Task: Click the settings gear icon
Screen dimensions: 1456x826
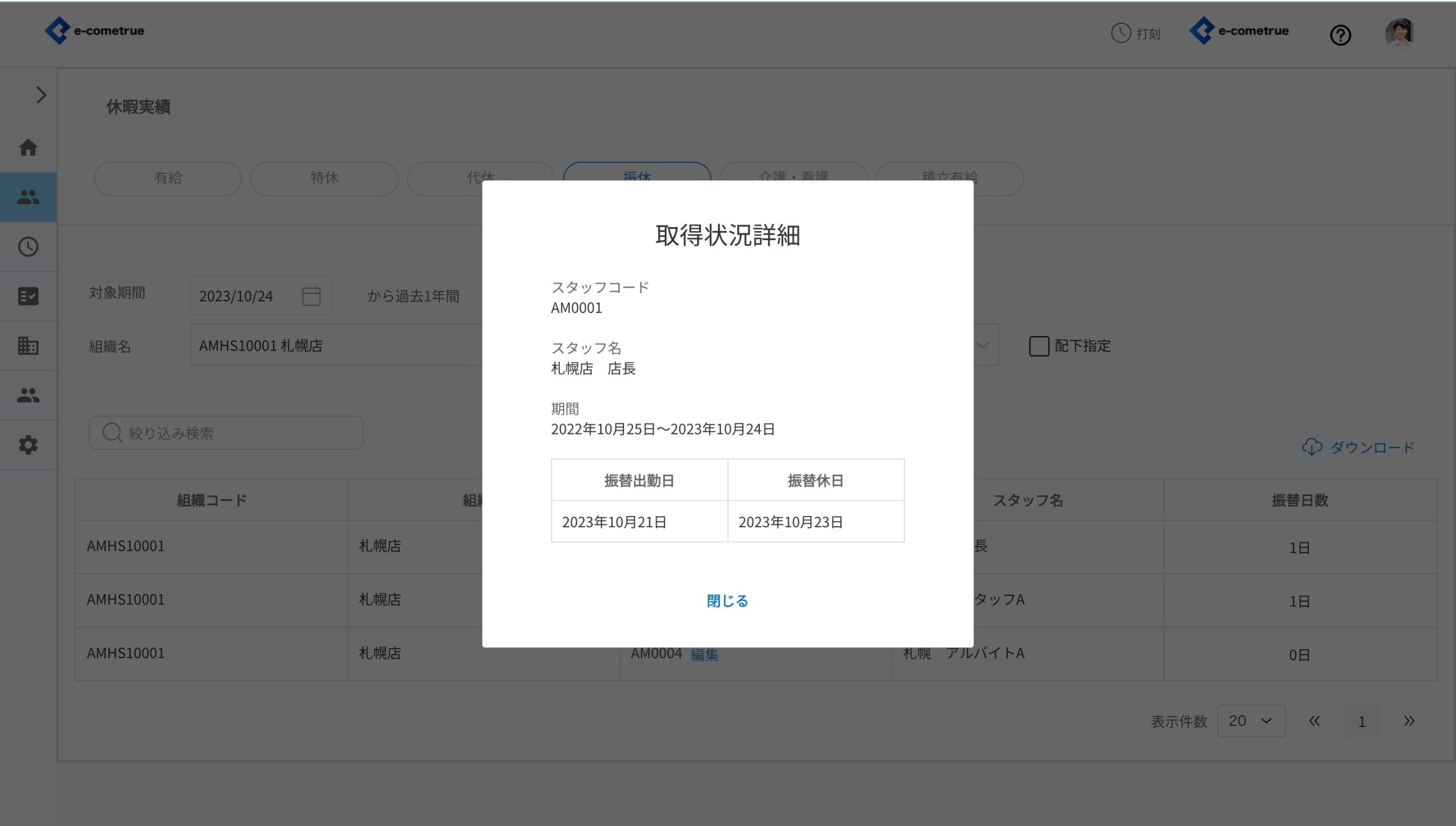Action: [x=28, y=445]
